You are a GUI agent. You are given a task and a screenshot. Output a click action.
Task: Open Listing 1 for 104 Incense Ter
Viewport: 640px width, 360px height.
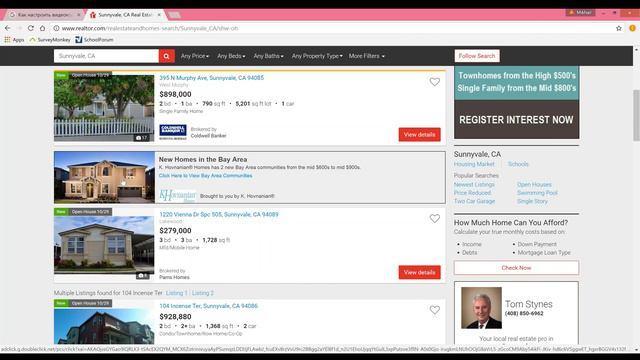pyautogui.click(x=176, y=293)
